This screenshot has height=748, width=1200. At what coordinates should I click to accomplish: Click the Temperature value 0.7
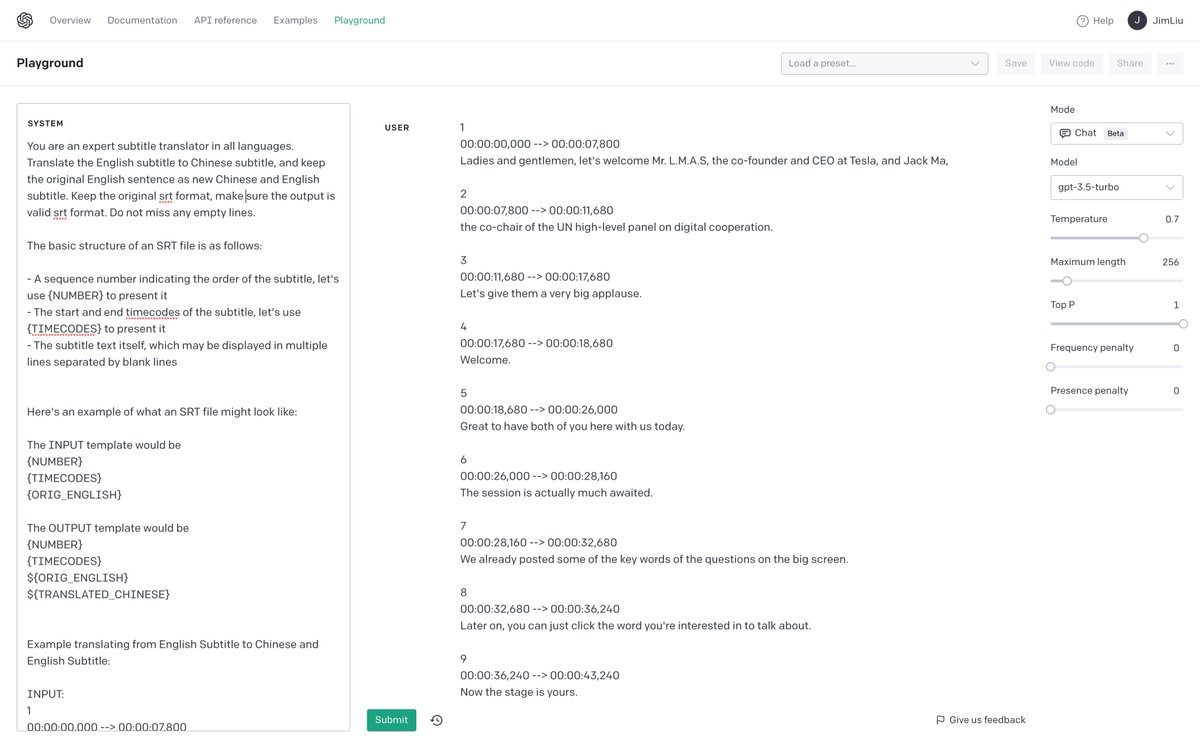click(x=1172, y=219)
